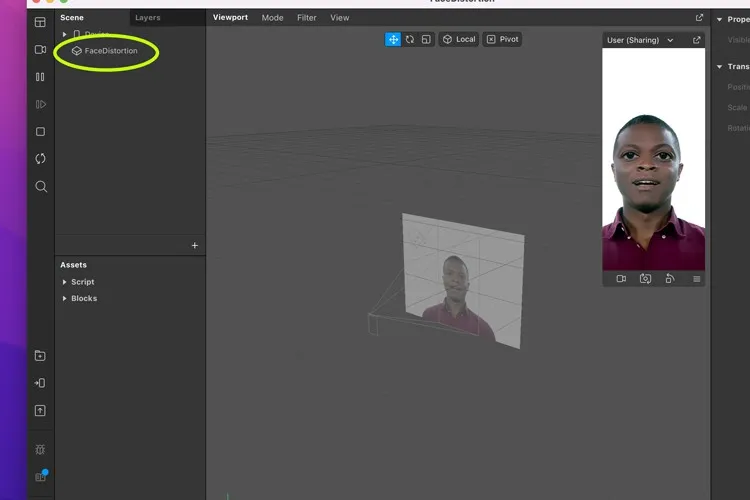
Task: Click the add object plus button
Action: click(194, 245)
